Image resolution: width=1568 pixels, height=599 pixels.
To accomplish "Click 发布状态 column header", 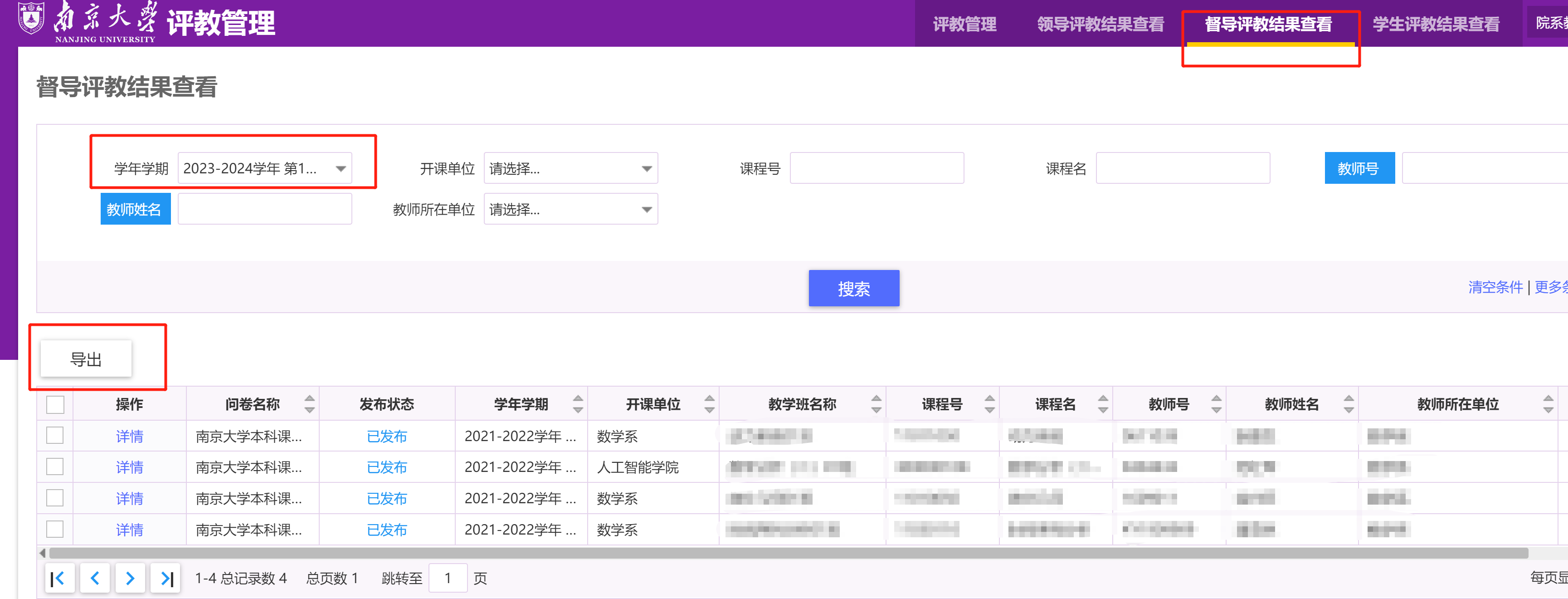I will pos(386,404).
